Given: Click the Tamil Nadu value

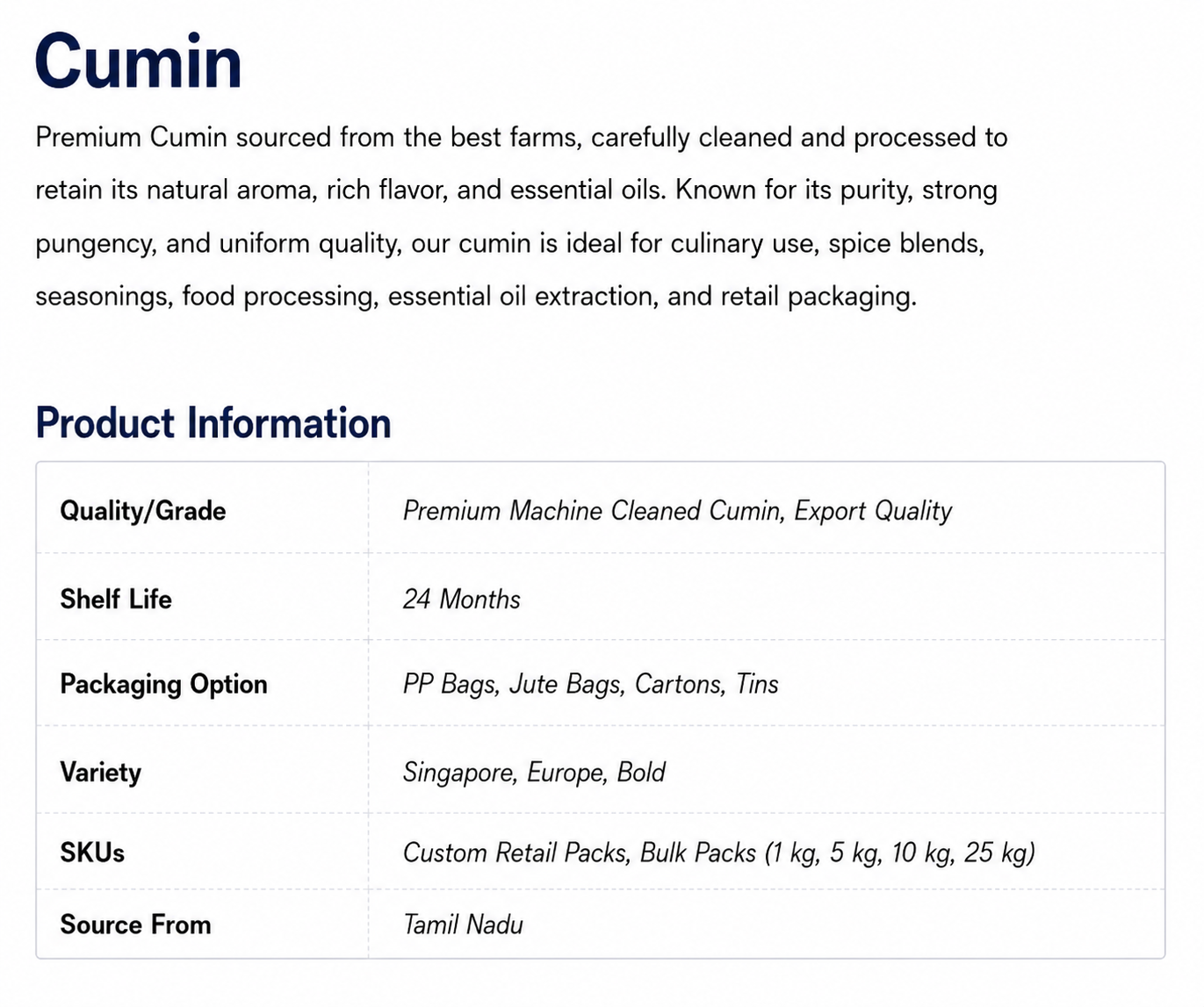Looking at the screenshot, I should 463,924.
